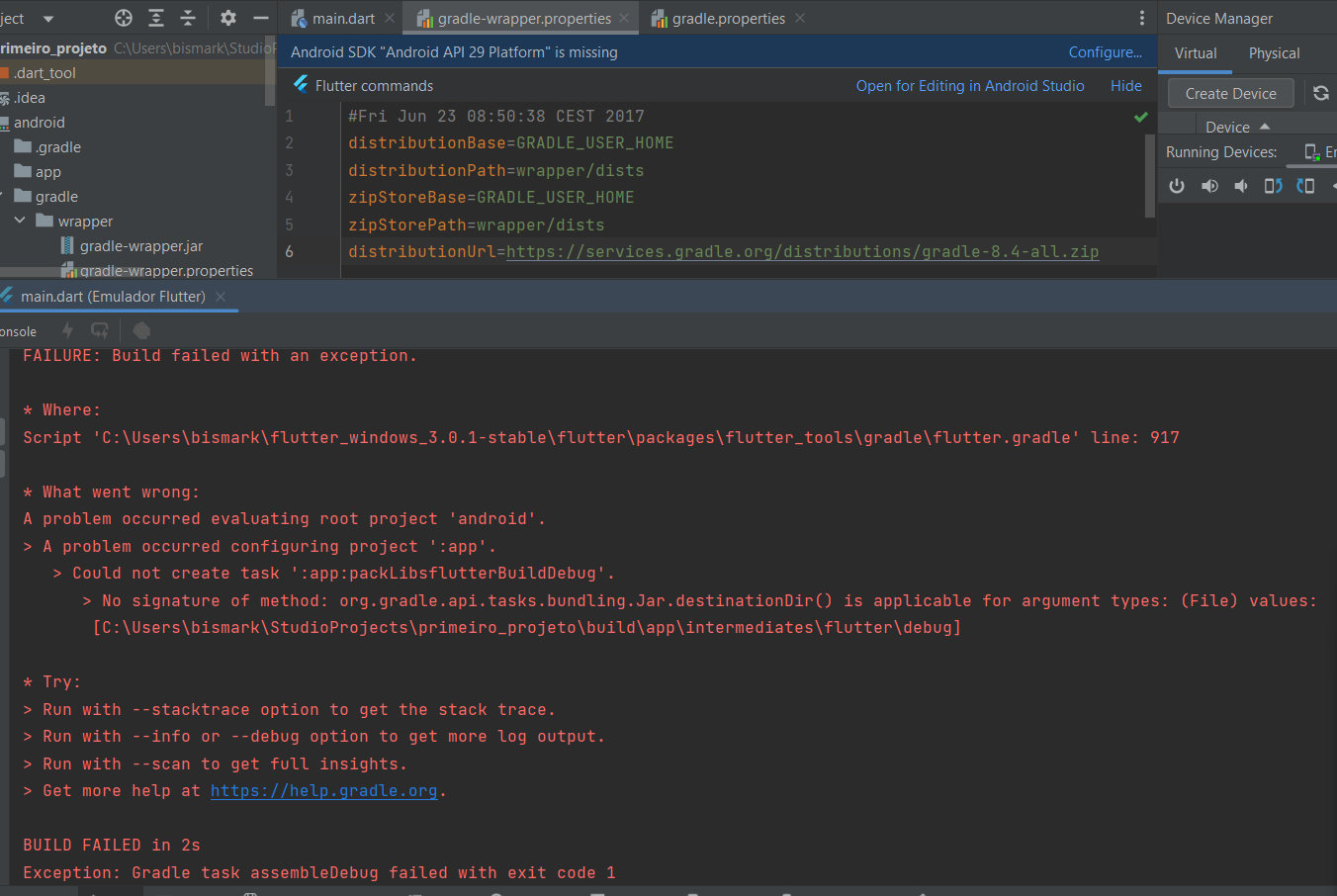
Task: Close the gradle-wrapper.properties editor tab
Action: [624, 18]
